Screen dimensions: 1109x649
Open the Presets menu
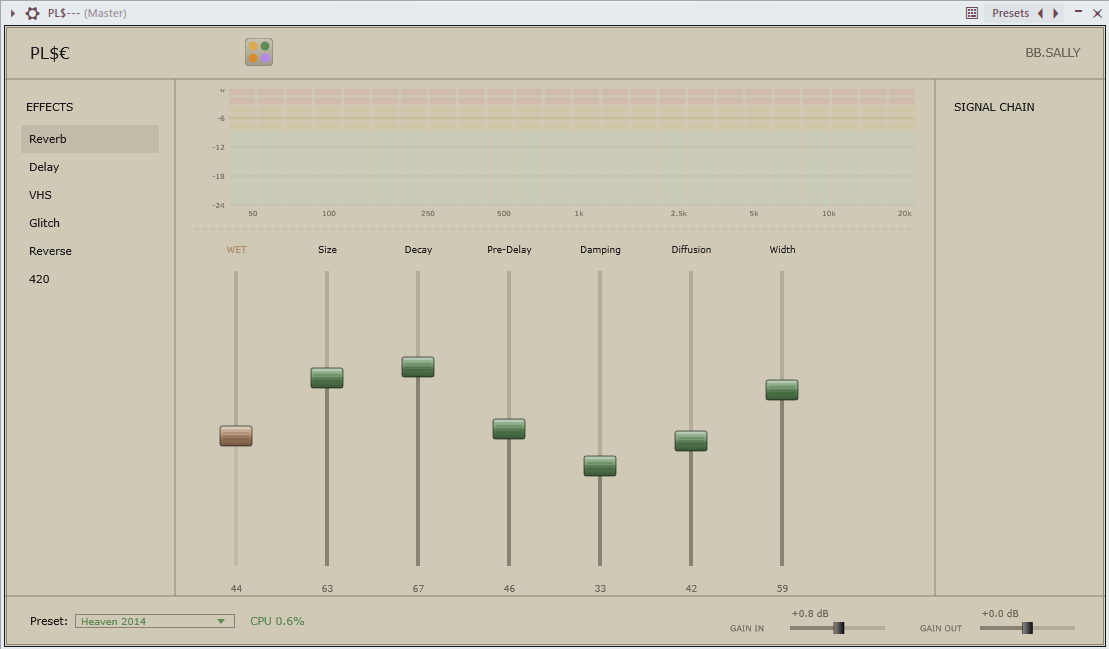click(x=1010, y=13)
